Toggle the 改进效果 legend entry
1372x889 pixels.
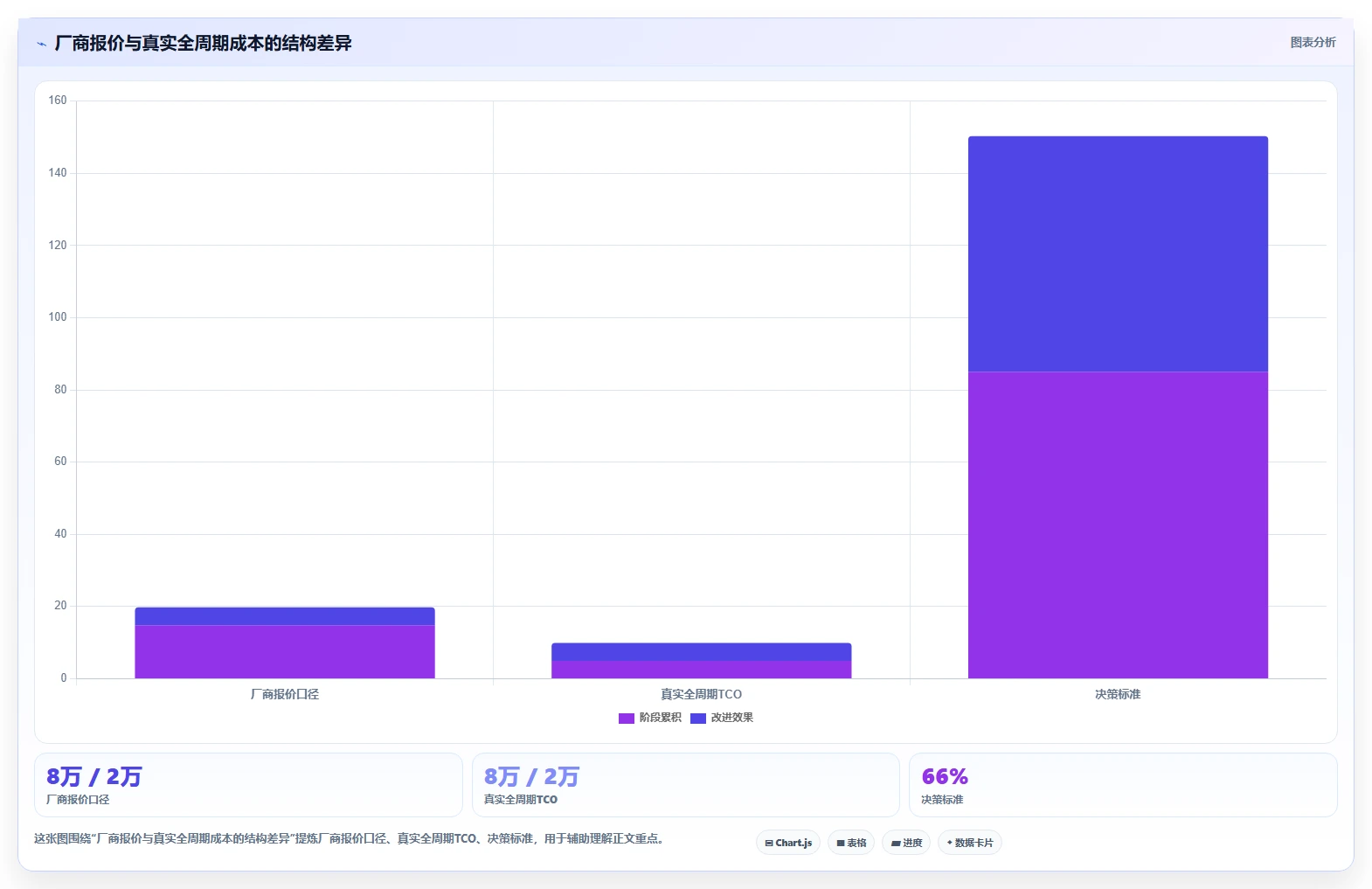[722, 718]
